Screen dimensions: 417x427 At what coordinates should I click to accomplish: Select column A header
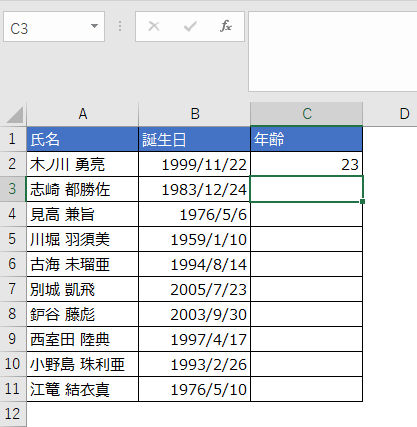tap(83, 114)
